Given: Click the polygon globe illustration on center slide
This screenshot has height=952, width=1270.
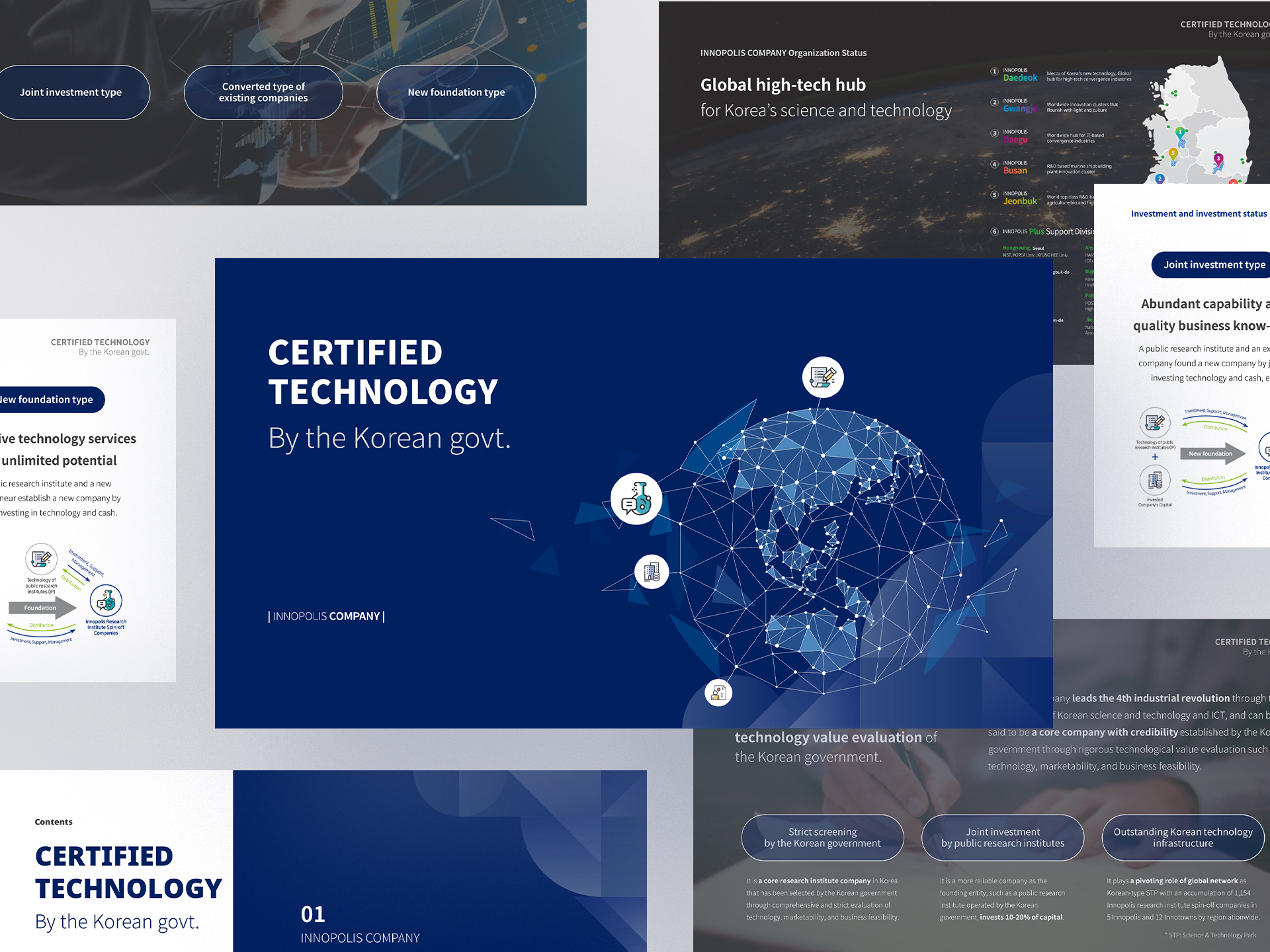Looking at the screenshot, I should (x=820, y=551).
